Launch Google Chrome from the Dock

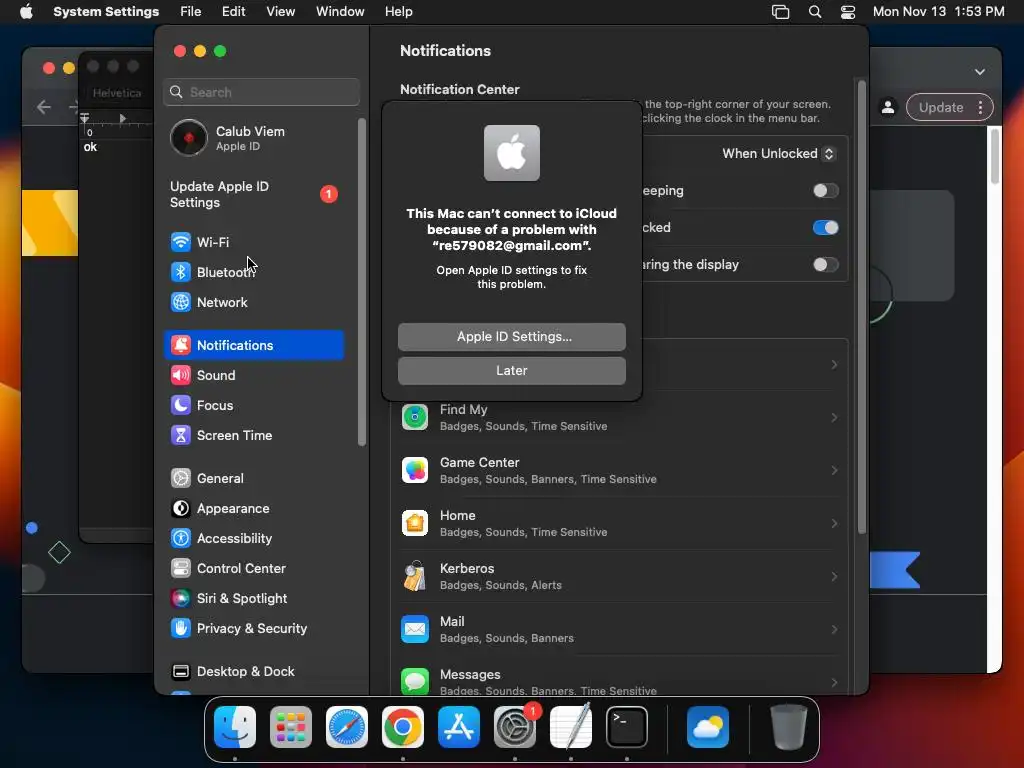pos(403,727)
